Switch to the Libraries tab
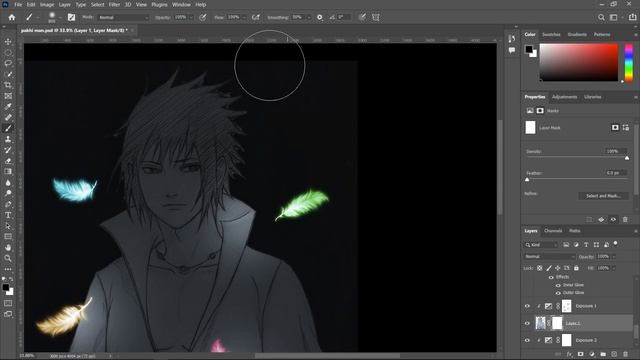Image resolution: width=640 pixels, height=360 pixels. (593, 97)
